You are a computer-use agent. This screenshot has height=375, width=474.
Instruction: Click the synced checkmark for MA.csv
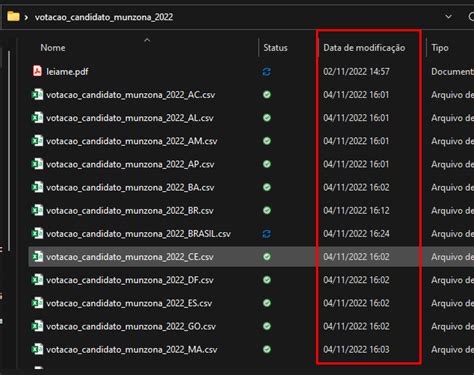(267, 349)
